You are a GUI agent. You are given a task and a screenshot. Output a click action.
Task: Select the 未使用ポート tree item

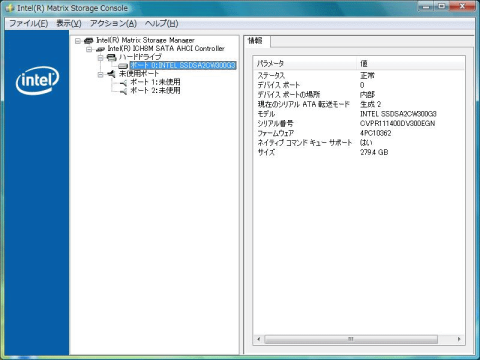pos(139,74)
